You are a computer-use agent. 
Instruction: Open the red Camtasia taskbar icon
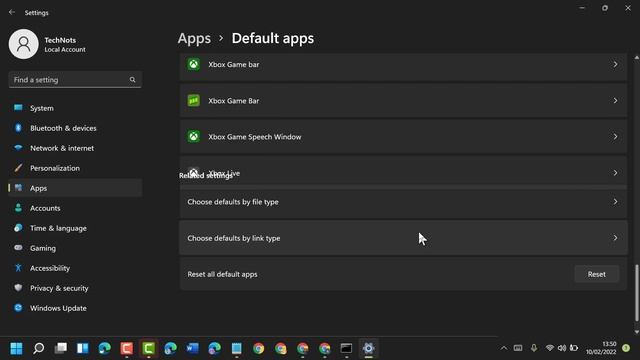point(127,349)
